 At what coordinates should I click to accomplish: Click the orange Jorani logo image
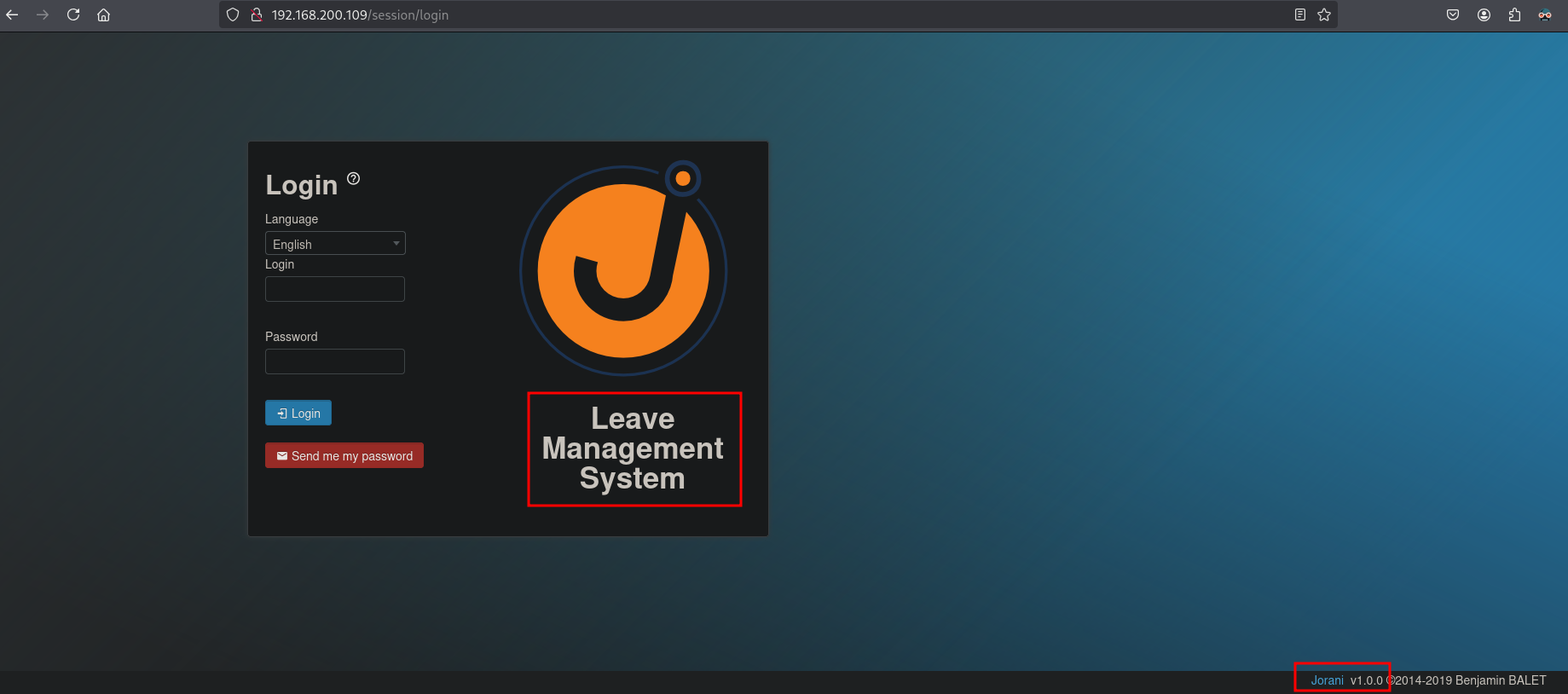pyautogui.click(x=623, y=269)
